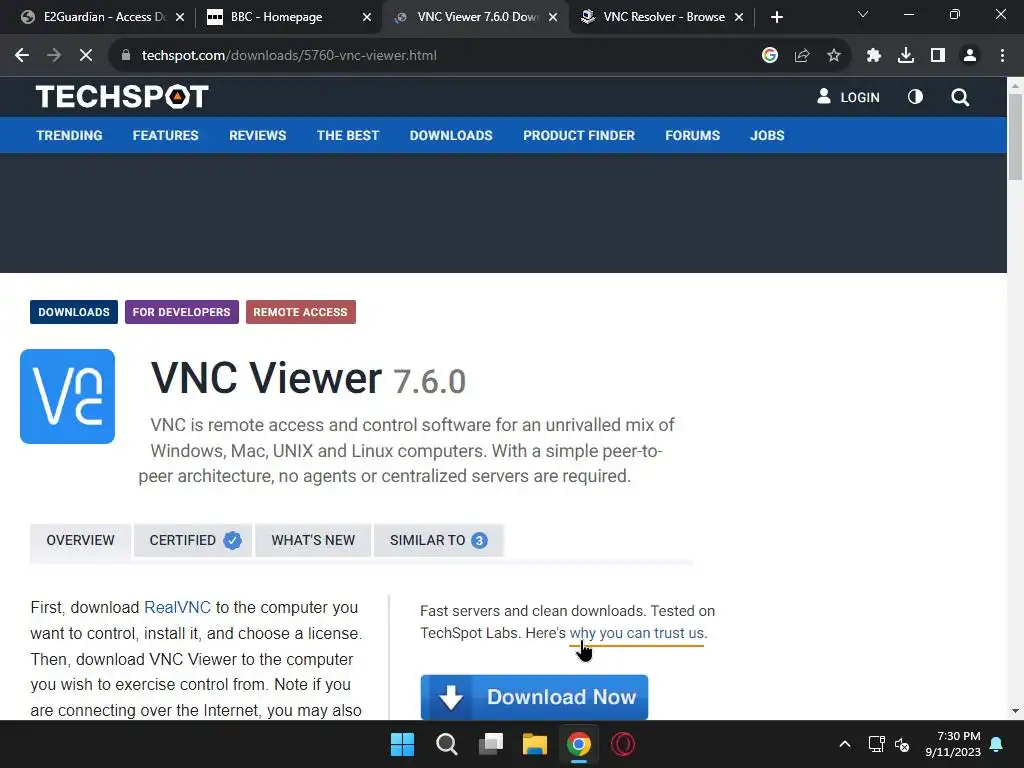1024x768 pixels.
Task: Open the JOBS nav item
Action: pos(767,135)
